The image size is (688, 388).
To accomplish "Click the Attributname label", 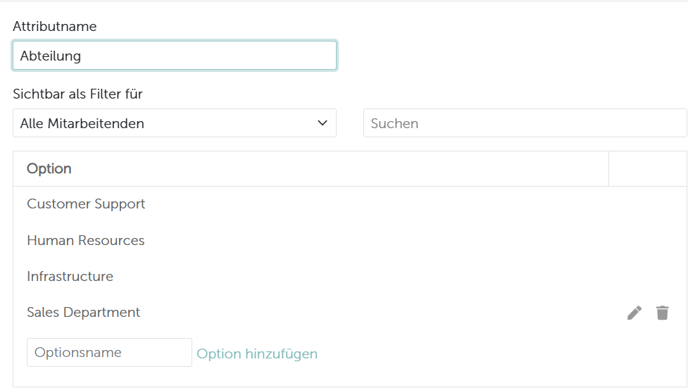I will [x=54, y=26].
